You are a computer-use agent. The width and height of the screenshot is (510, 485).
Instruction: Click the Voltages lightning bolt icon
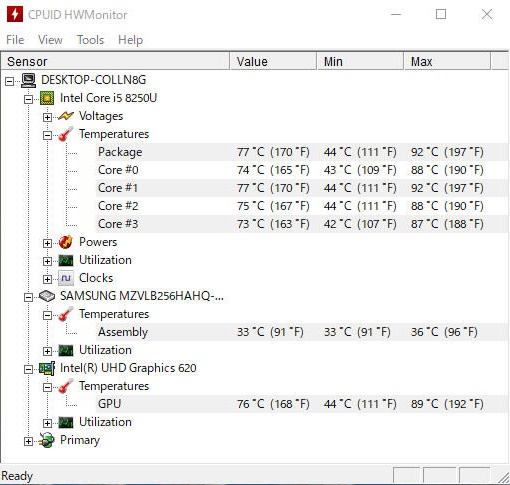[66, 116]
